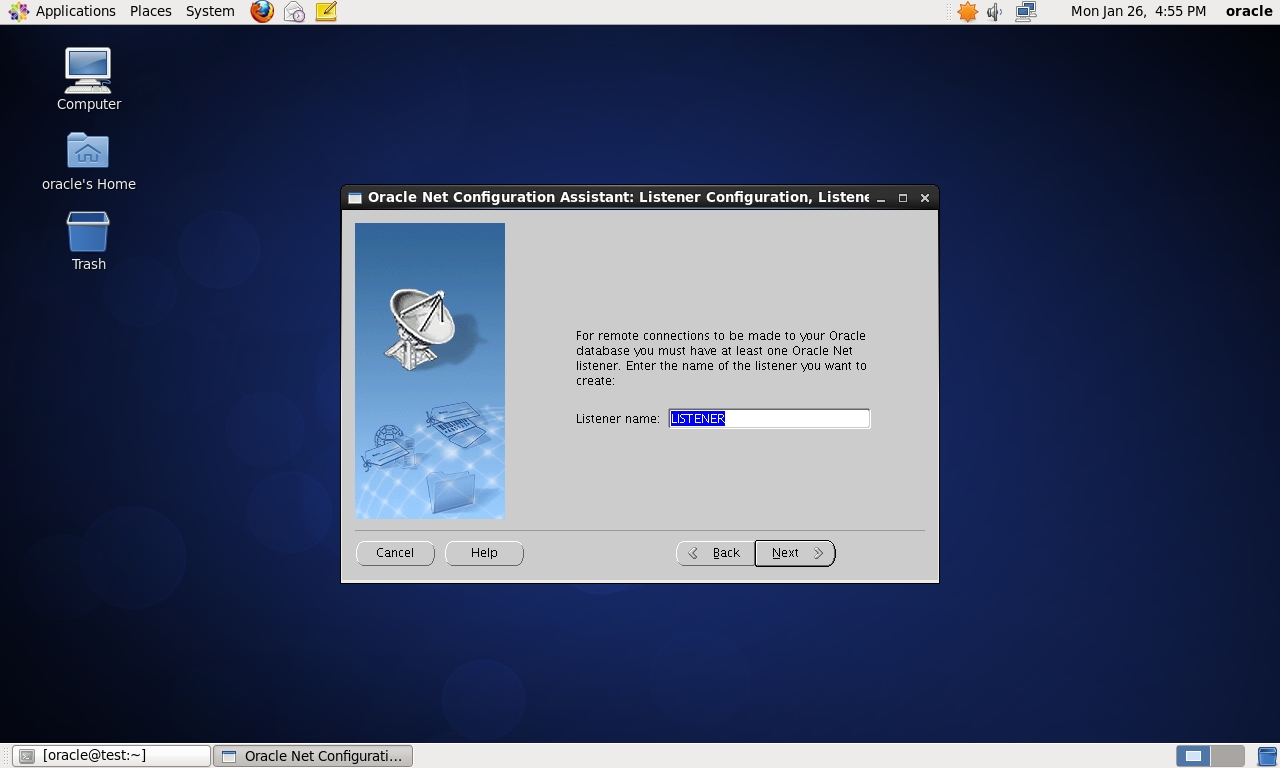1280x768 pixels.
Task: Open the Evolution mail launcher icon
Action: point(294,11)
